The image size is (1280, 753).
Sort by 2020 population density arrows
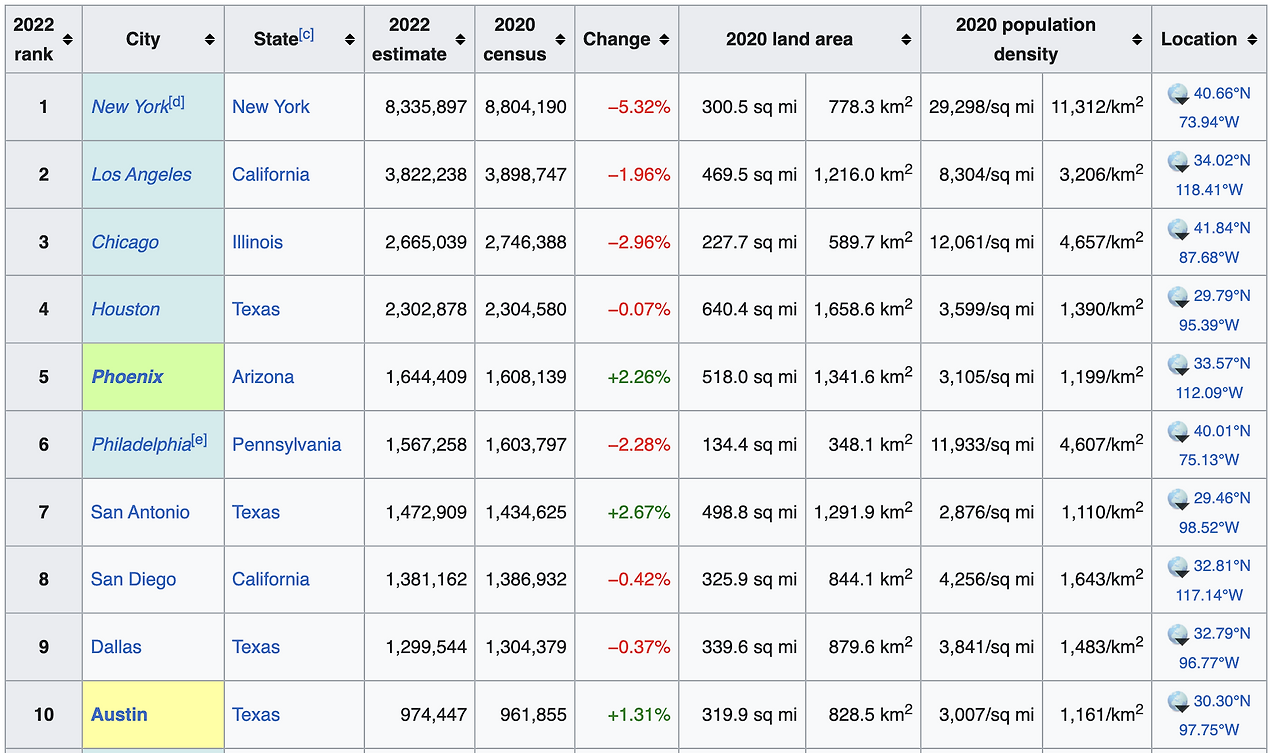[x=1137, y=39]
